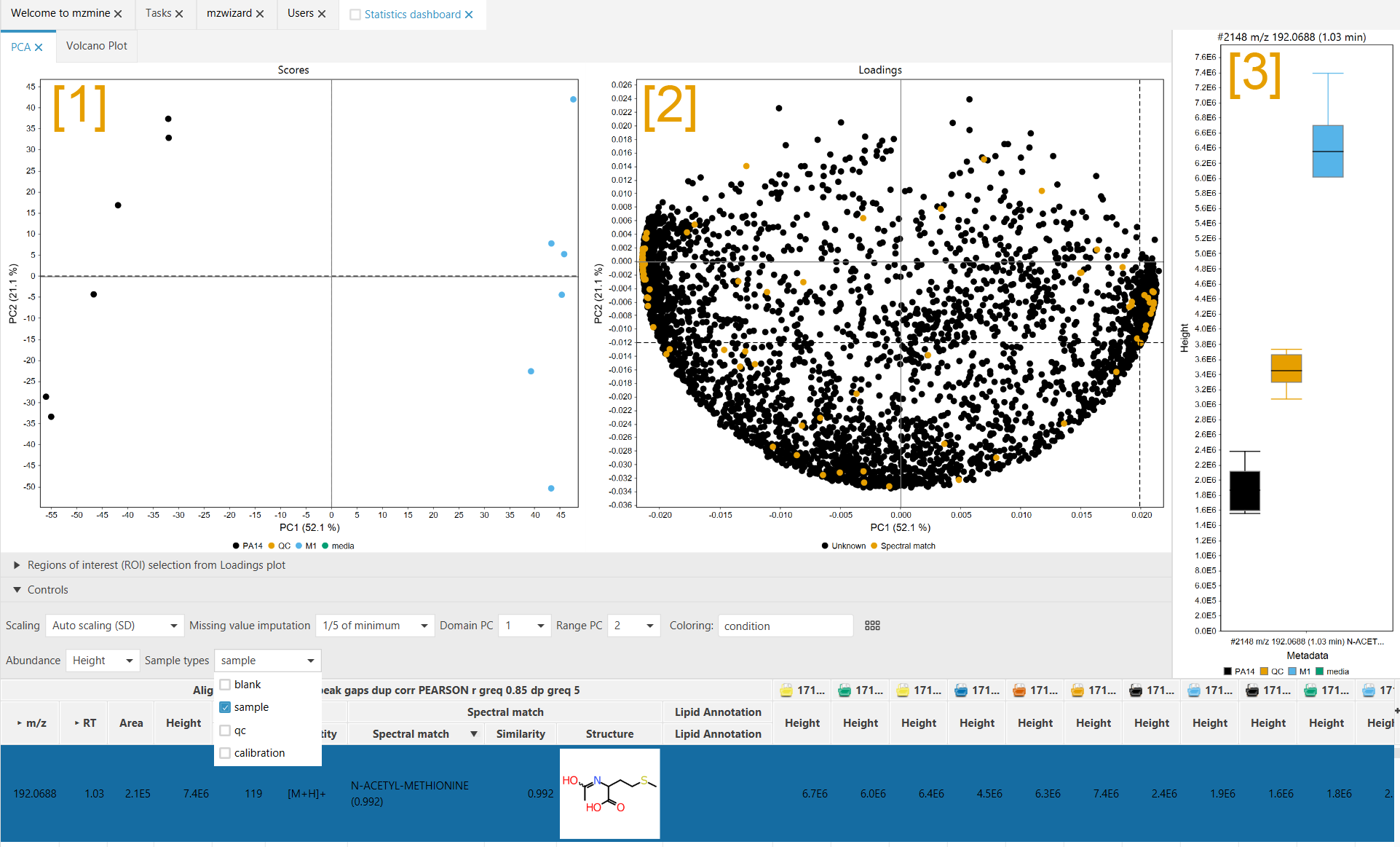Switch to the Volcano Plot tab
This screenshot has height=847, width=1400.
click(97, 46)
